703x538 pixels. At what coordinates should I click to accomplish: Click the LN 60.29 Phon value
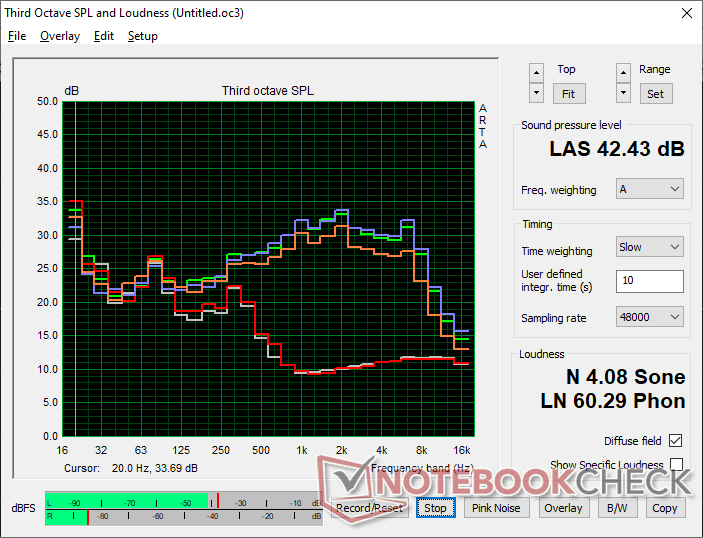[x=613, y=401]
